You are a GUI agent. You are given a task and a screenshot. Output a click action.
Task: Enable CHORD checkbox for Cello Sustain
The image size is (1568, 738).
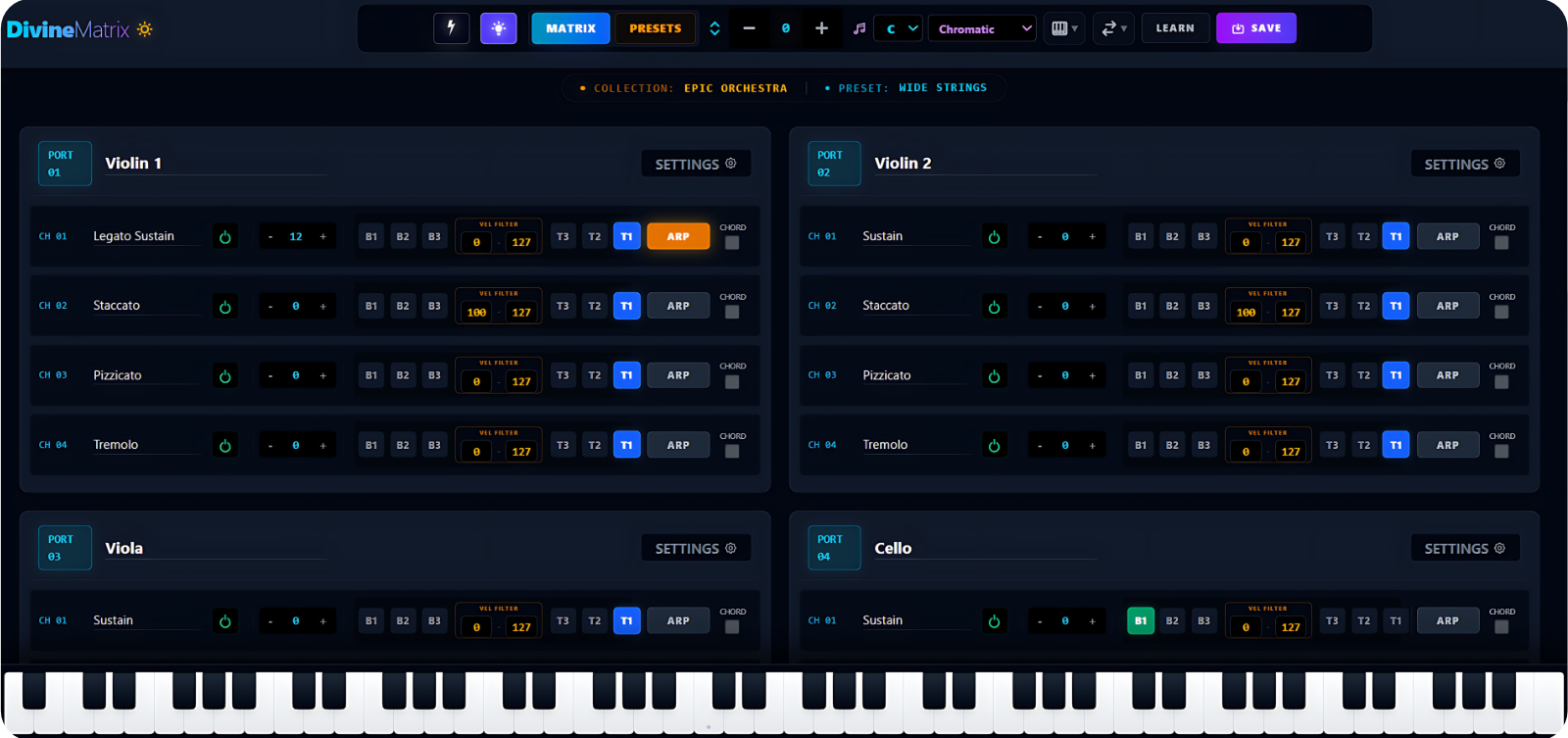point(1501,627)
